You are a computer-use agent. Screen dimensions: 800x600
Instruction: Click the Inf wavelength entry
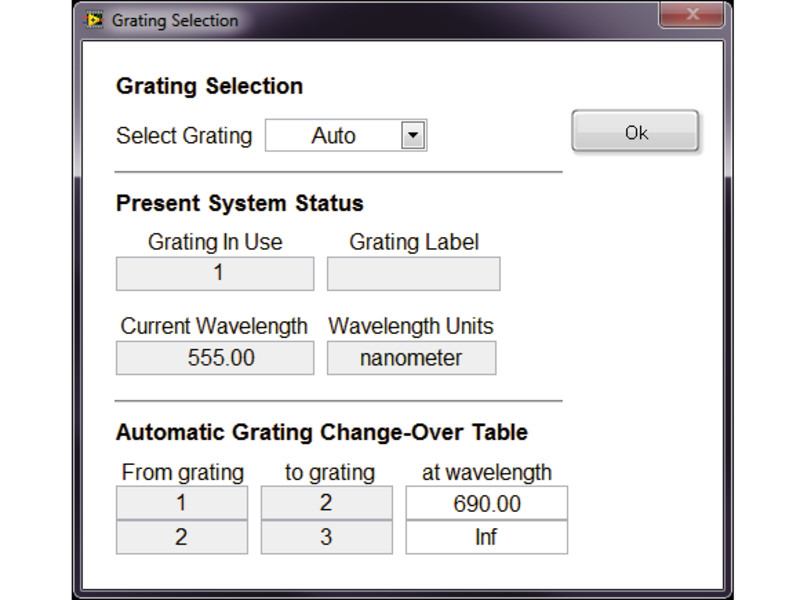click(487, 538)
